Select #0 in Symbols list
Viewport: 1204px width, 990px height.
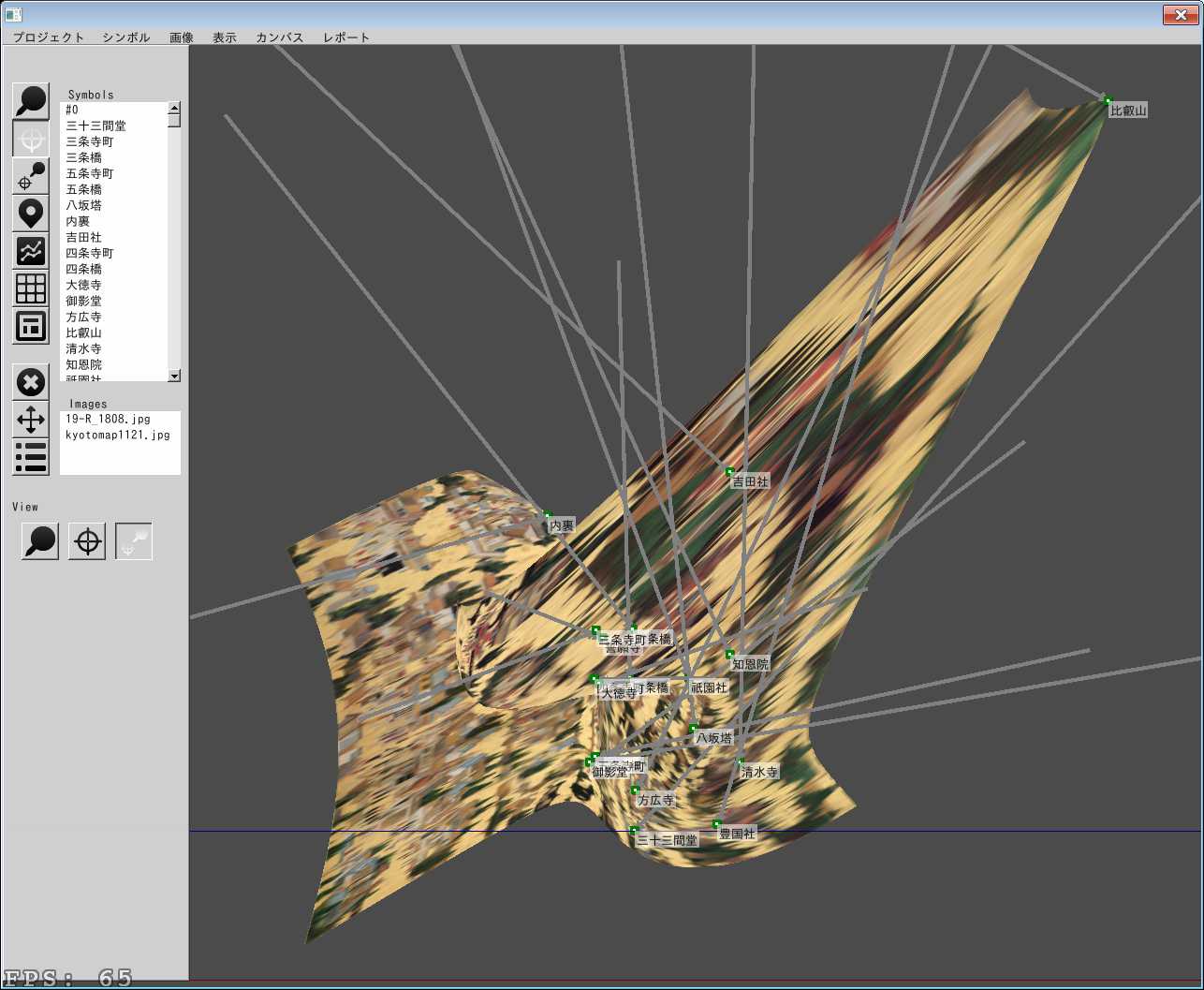tap(73, 110)
